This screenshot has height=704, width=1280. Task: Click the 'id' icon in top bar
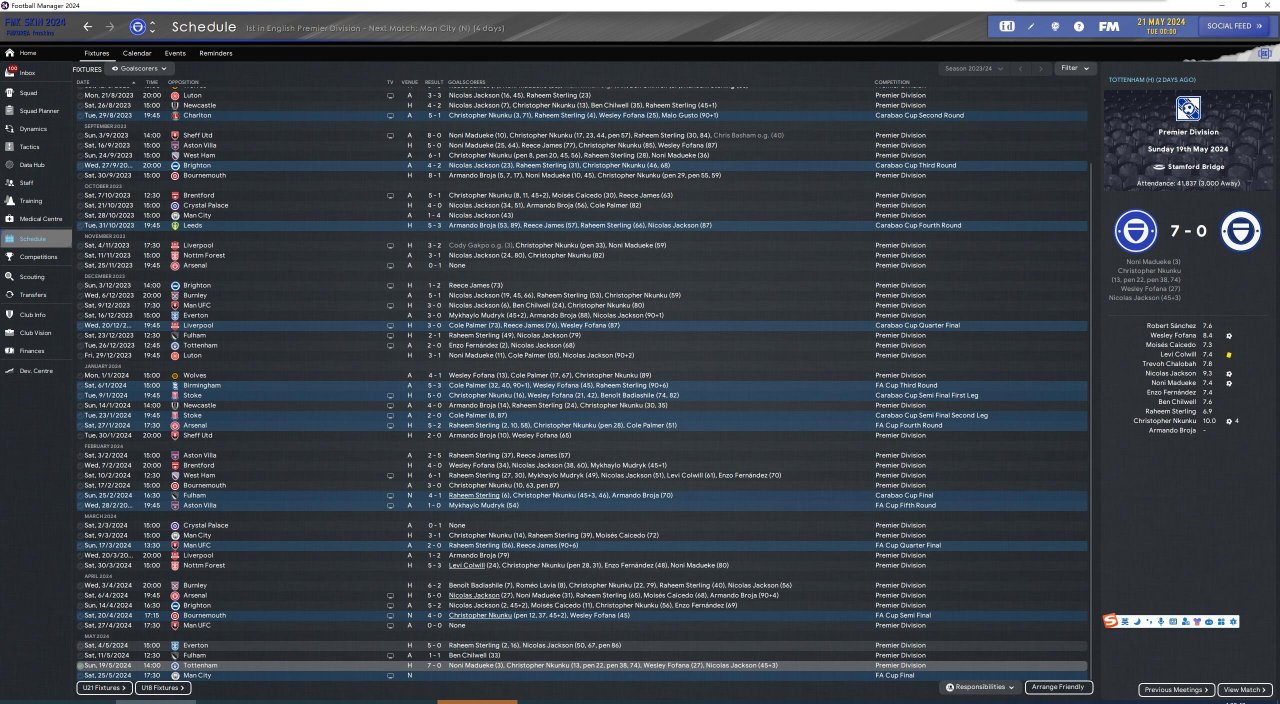pyautogui.click(x=1007, y=26)
